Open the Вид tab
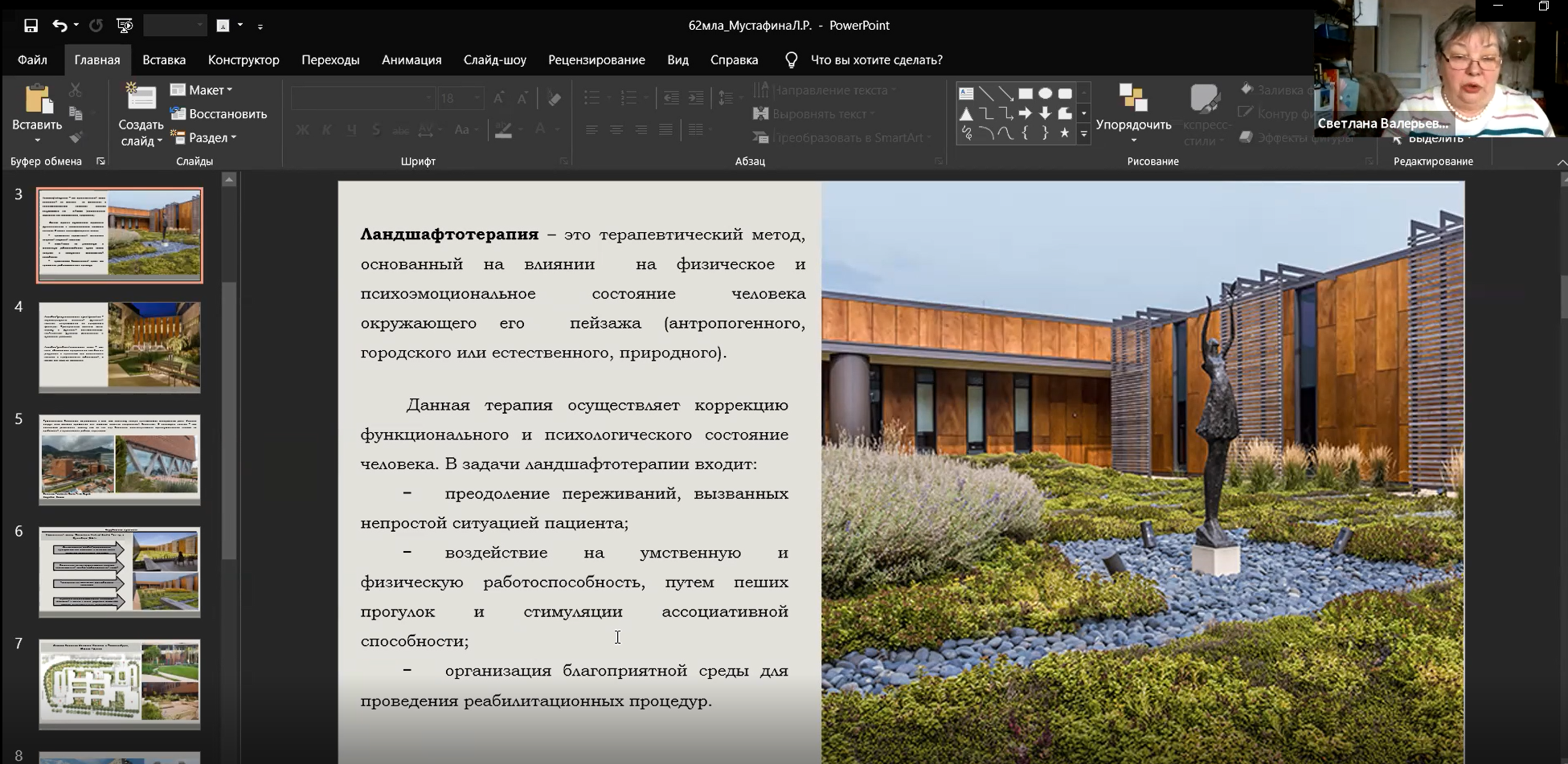1568x764 pixels. click(x=678, y=60)
